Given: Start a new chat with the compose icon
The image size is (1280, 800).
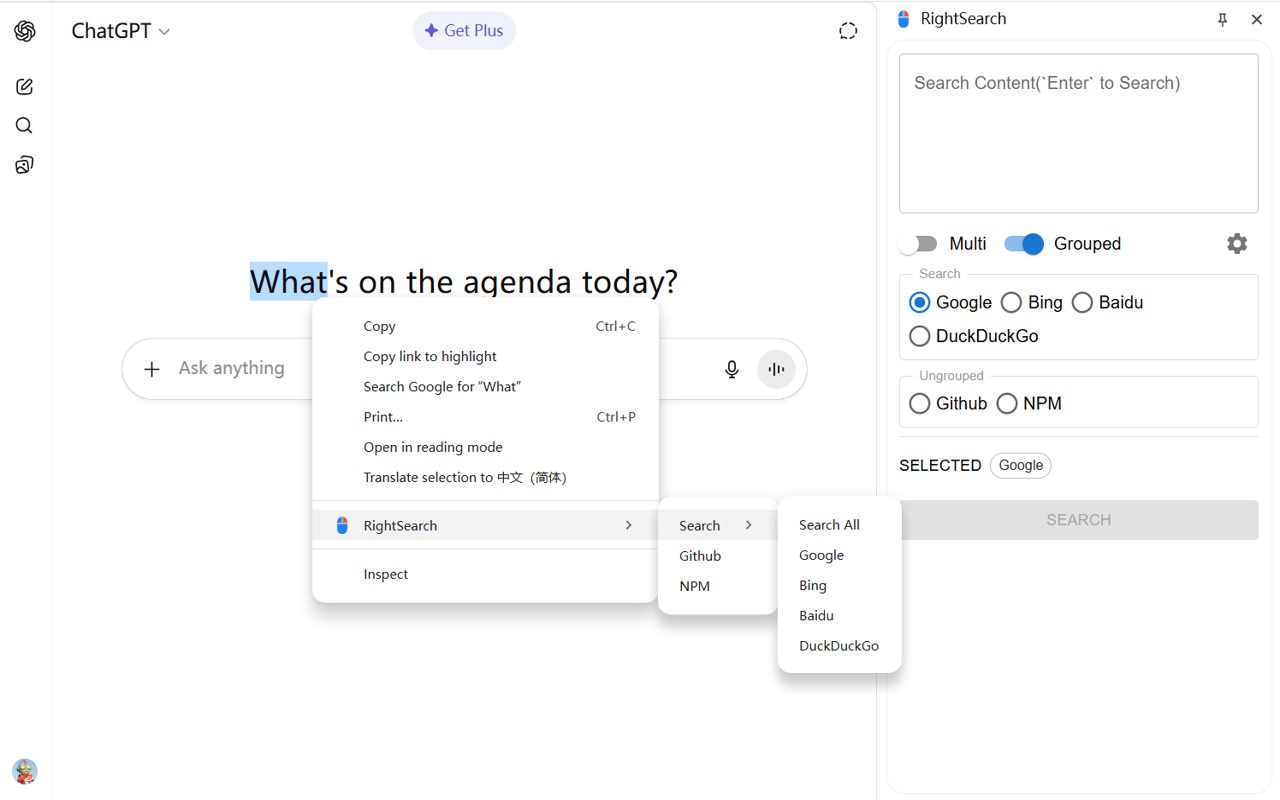Looking at the screenshot, I should pos(25,87).
